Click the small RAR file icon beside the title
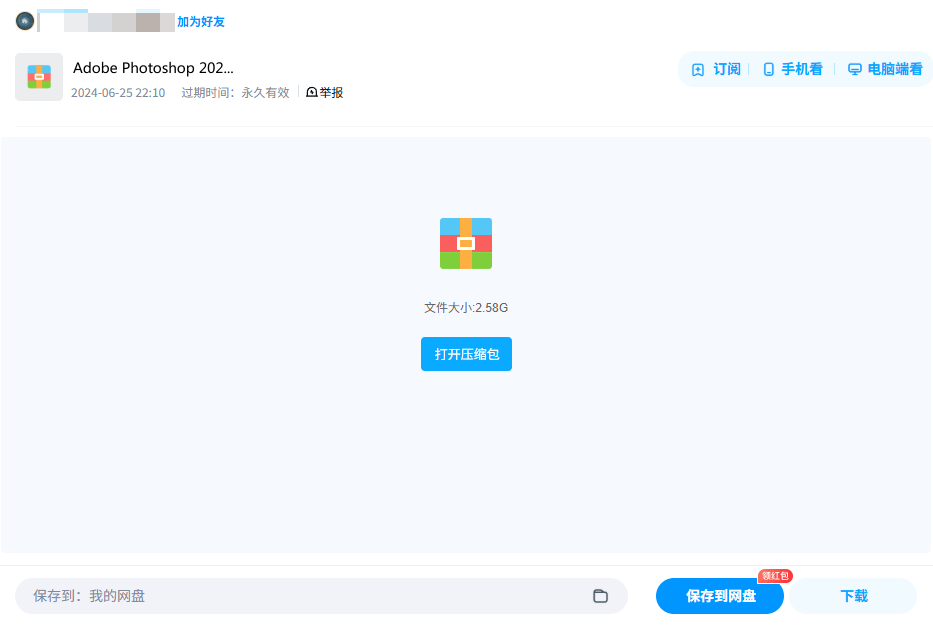 tap(38, 77)
